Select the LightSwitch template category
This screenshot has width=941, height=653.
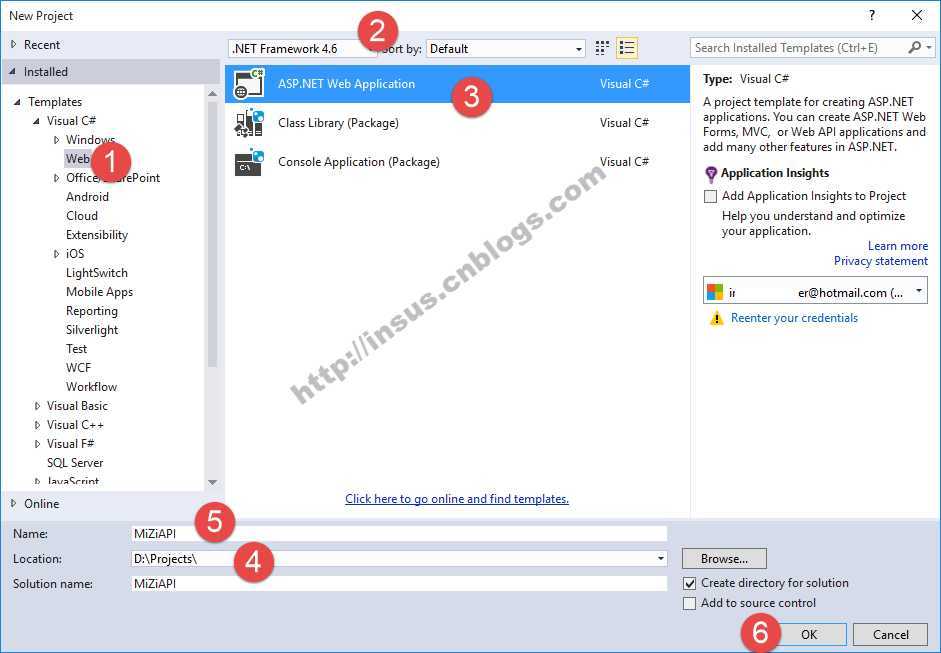tap(97, 273)
